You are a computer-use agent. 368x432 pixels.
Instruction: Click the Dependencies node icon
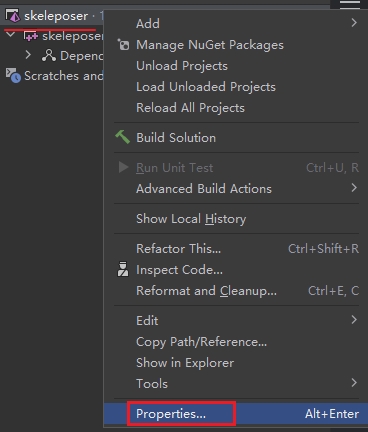(x=49, y=55)
